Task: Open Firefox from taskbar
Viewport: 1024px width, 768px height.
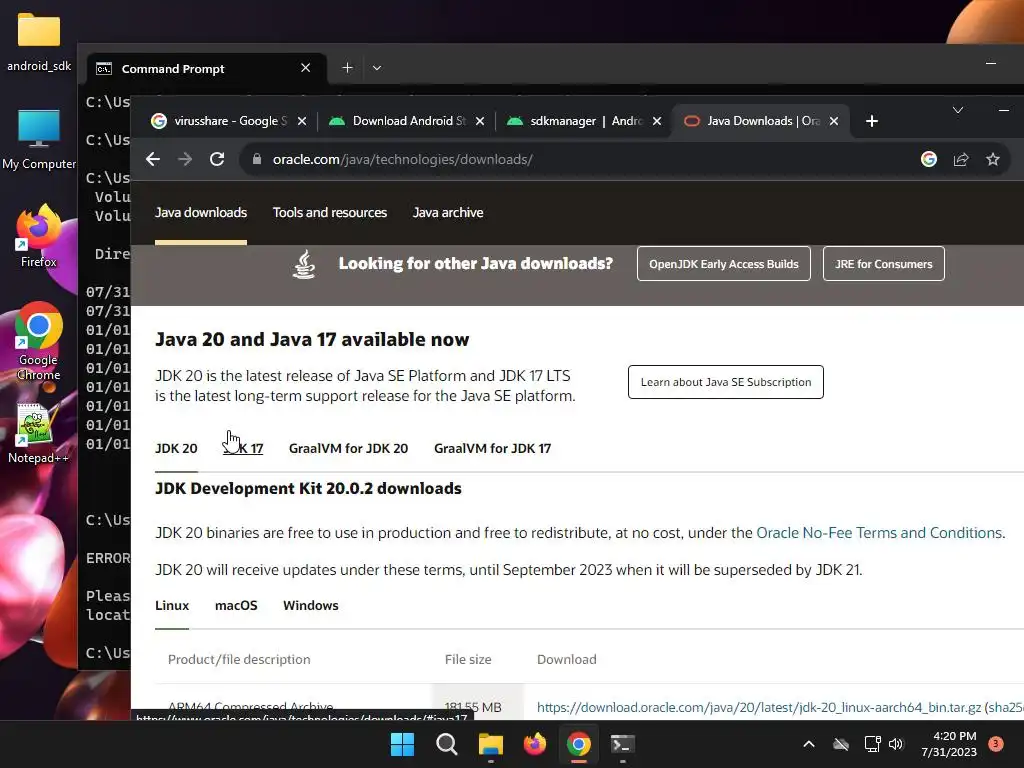Action: 535,744
